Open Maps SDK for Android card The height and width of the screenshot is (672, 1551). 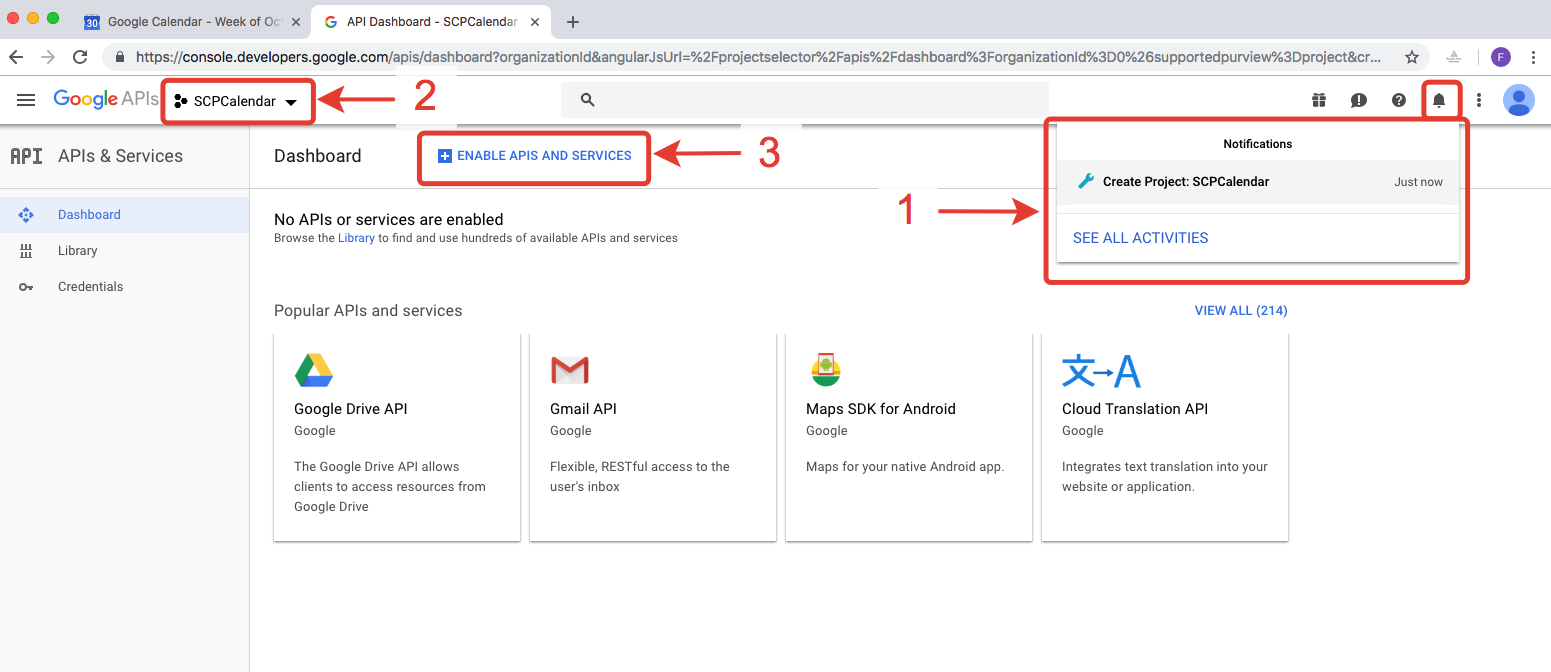[909, 437]
